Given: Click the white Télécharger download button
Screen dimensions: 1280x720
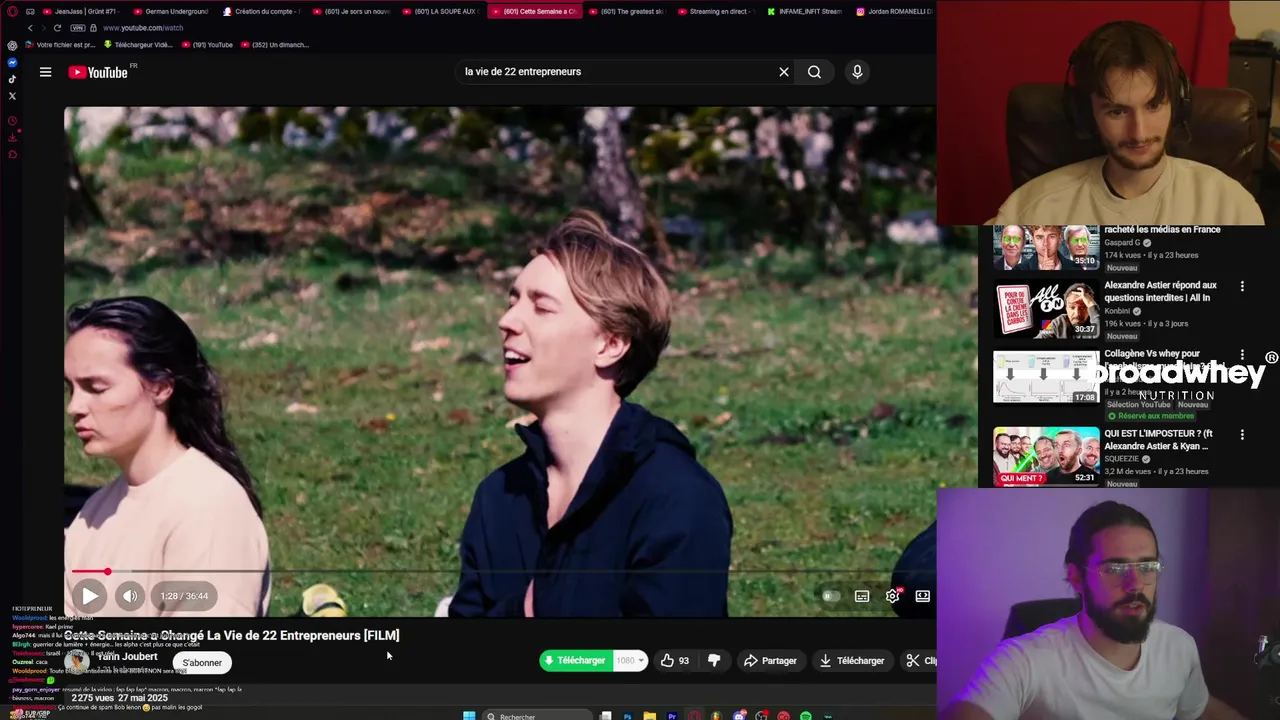Looking at the screenshot, I should coord(852,661).
